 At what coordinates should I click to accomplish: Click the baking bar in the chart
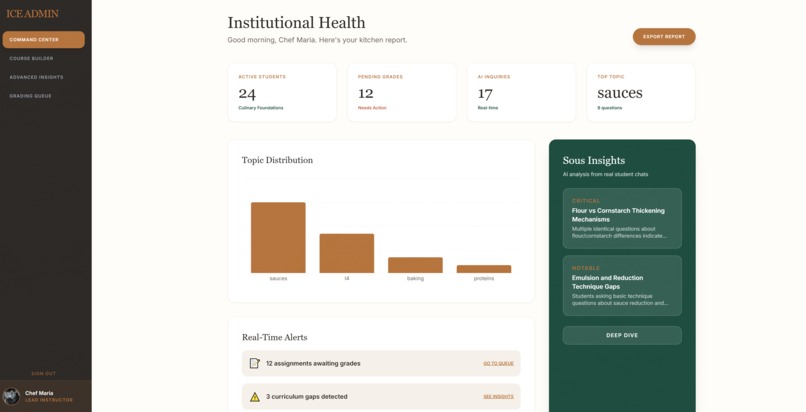415,265
